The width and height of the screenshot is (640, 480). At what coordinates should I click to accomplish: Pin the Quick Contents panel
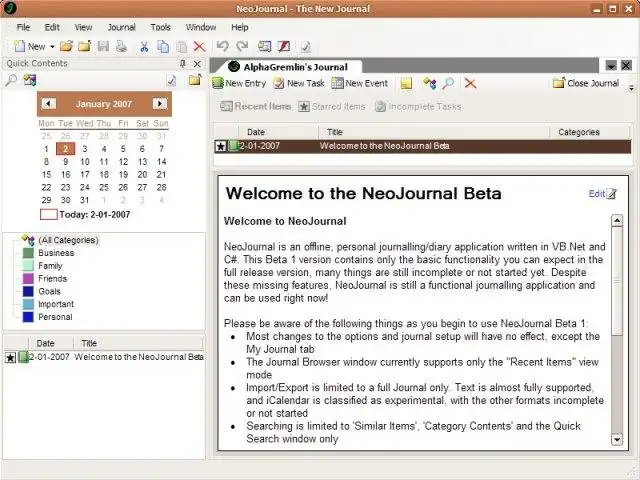pyautogui.click(x=183, y=64)
